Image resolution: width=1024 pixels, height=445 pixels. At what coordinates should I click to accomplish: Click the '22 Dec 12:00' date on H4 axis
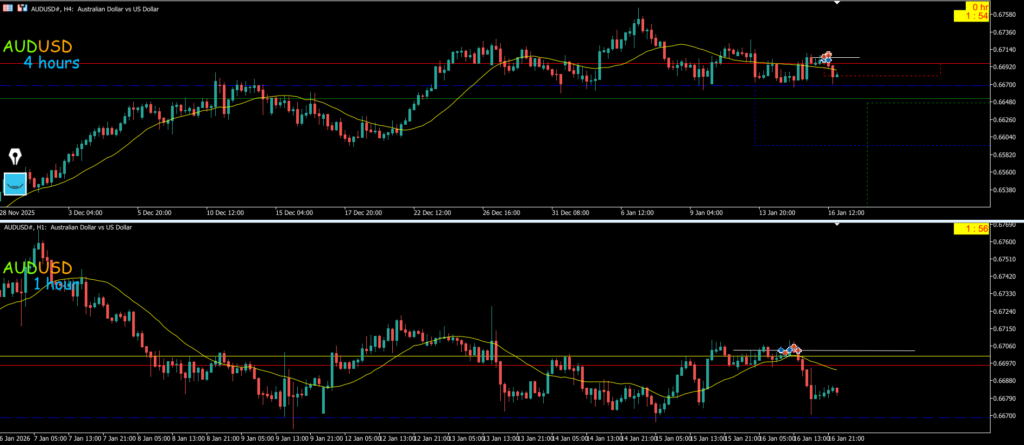(433, 213)
